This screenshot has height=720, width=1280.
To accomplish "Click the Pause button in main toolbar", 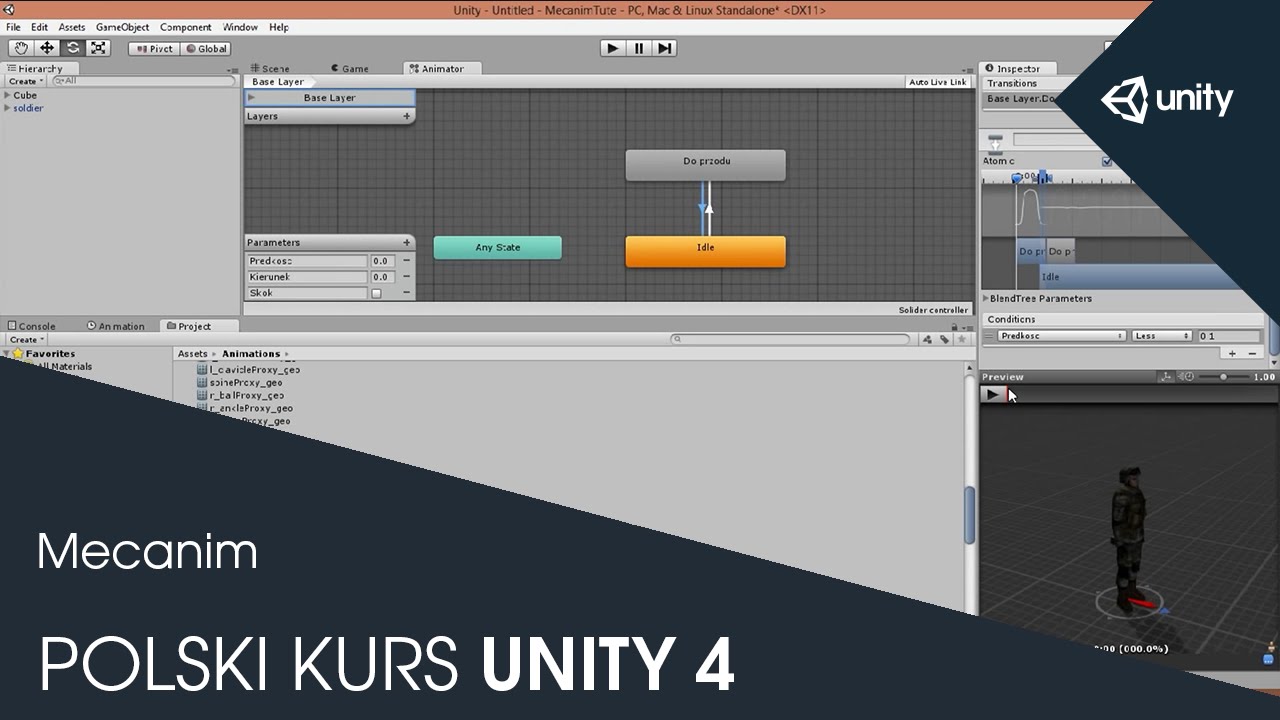I will pyautogui.click(x=639, y=48).
